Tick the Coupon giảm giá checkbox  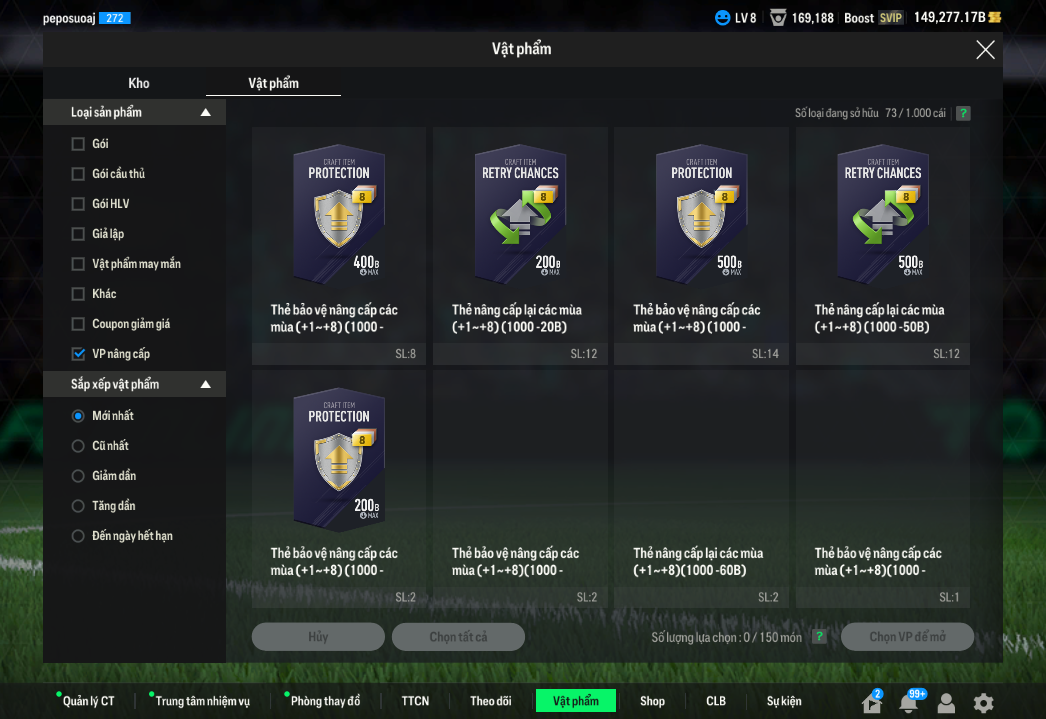(x=78, y=324)
